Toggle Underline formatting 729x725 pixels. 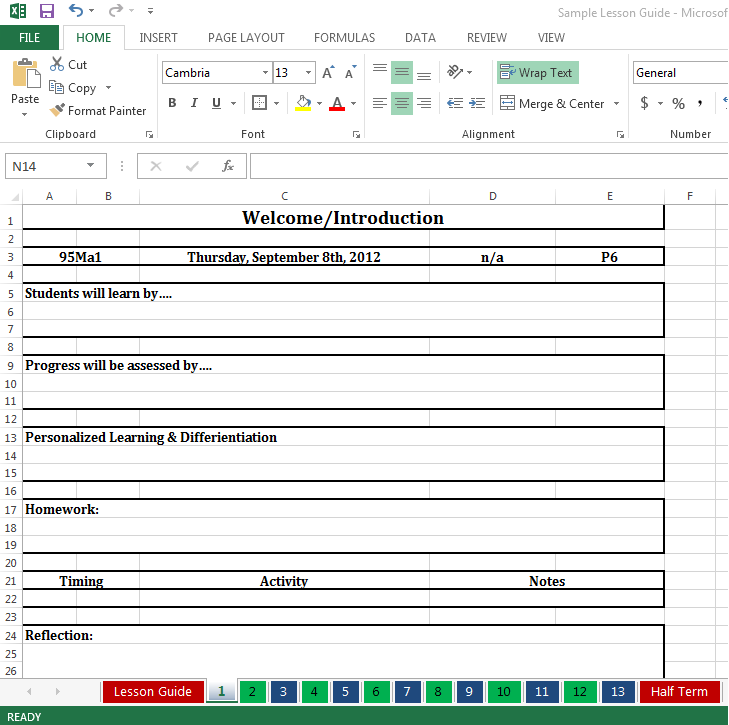pyautogui.click(x=216, y=103)
